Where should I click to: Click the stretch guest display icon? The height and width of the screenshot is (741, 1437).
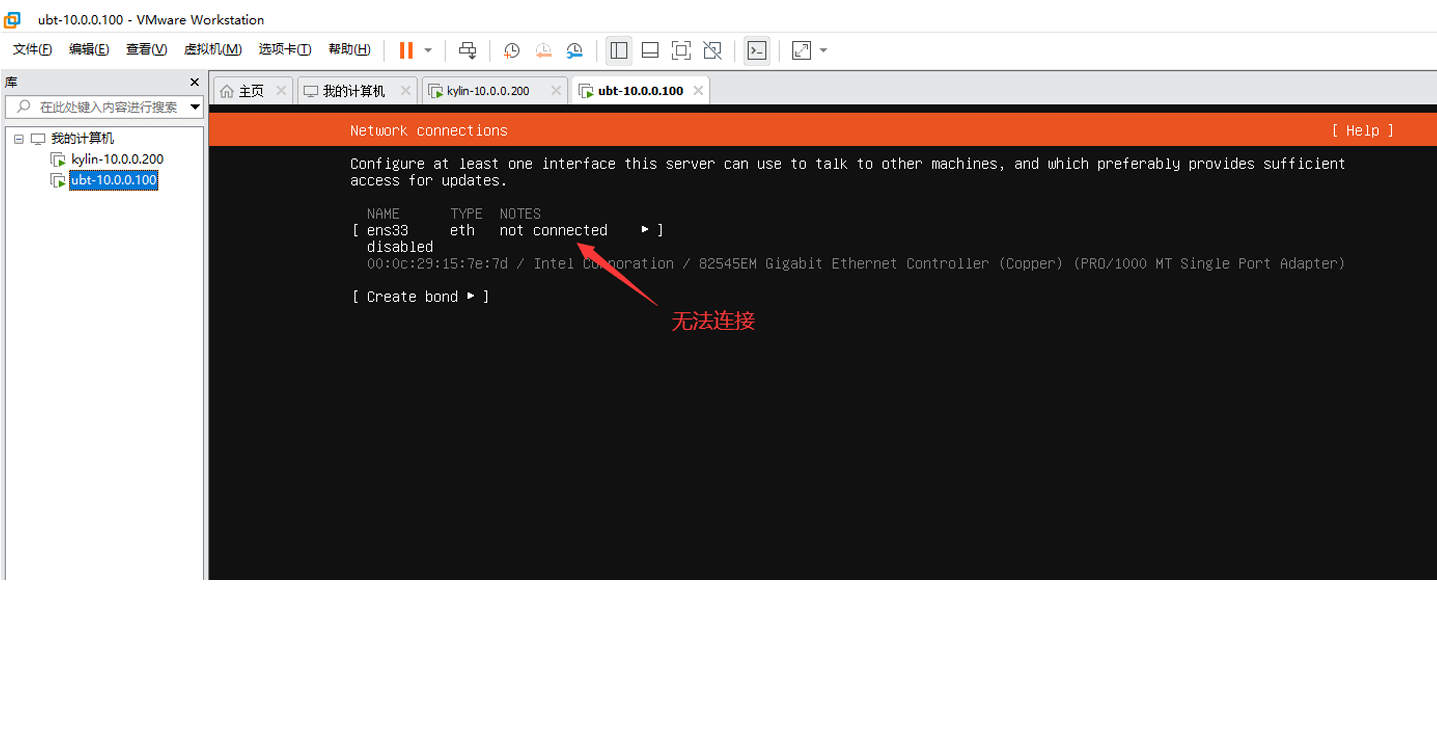[801, 50]
